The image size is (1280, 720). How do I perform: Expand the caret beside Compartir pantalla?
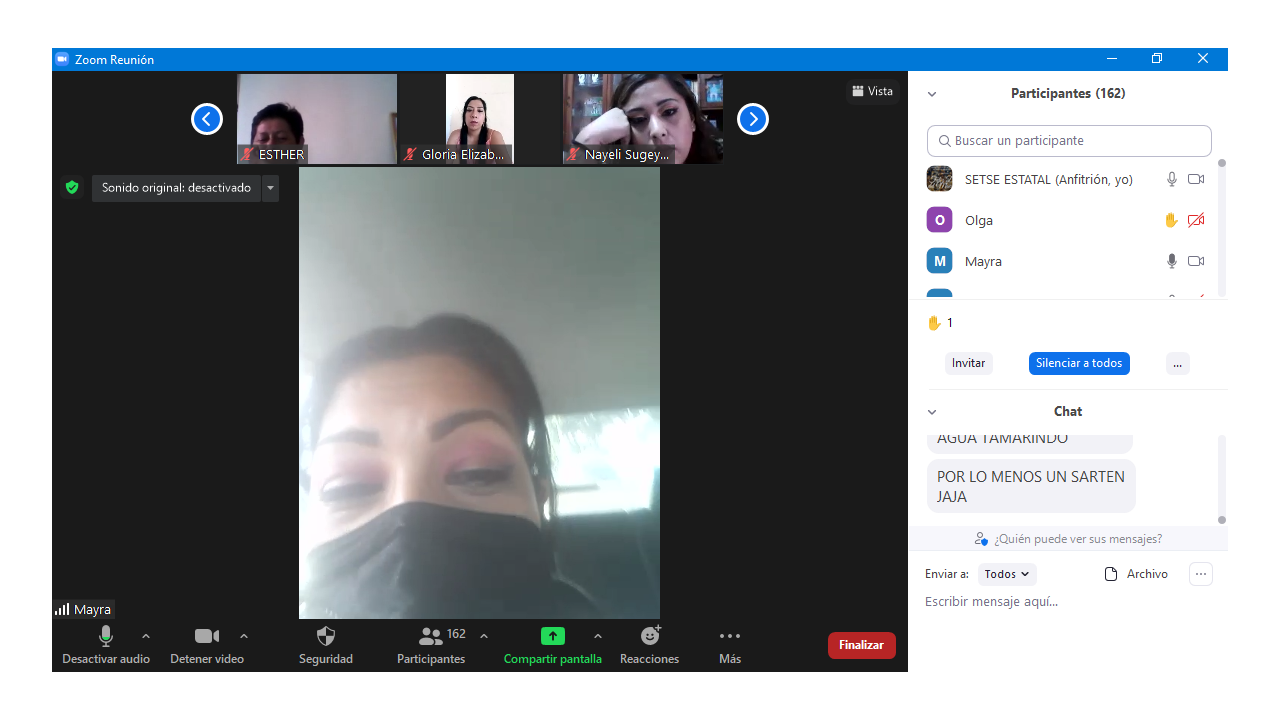598,636
